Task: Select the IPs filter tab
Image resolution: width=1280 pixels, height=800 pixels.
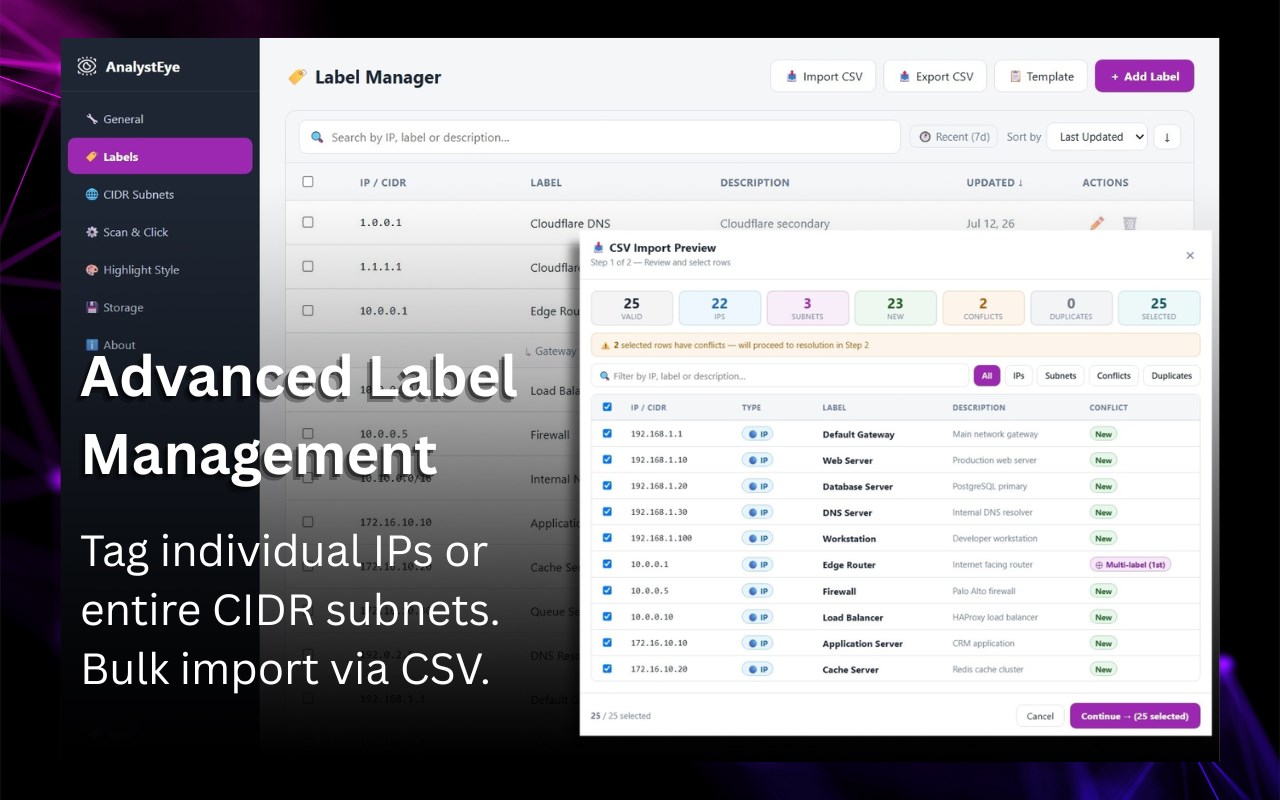Action: 1018,376
